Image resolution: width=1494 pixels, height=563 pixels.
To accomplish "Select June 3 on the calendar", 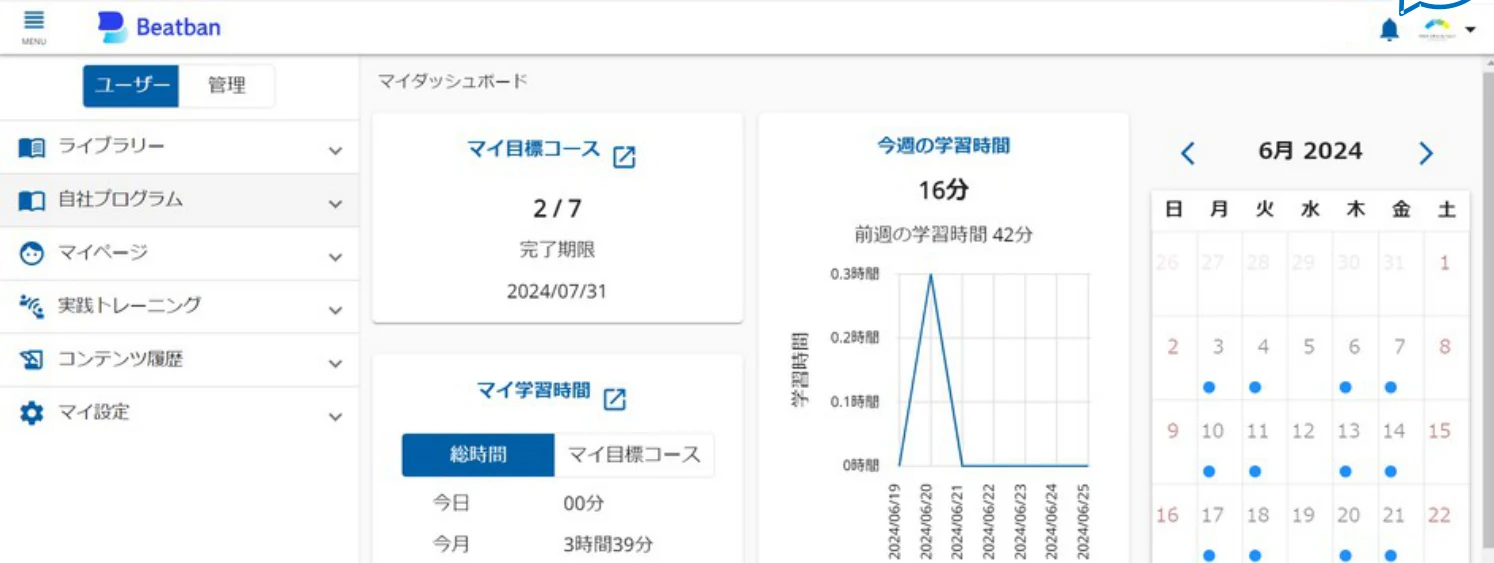I will 1218,357.
